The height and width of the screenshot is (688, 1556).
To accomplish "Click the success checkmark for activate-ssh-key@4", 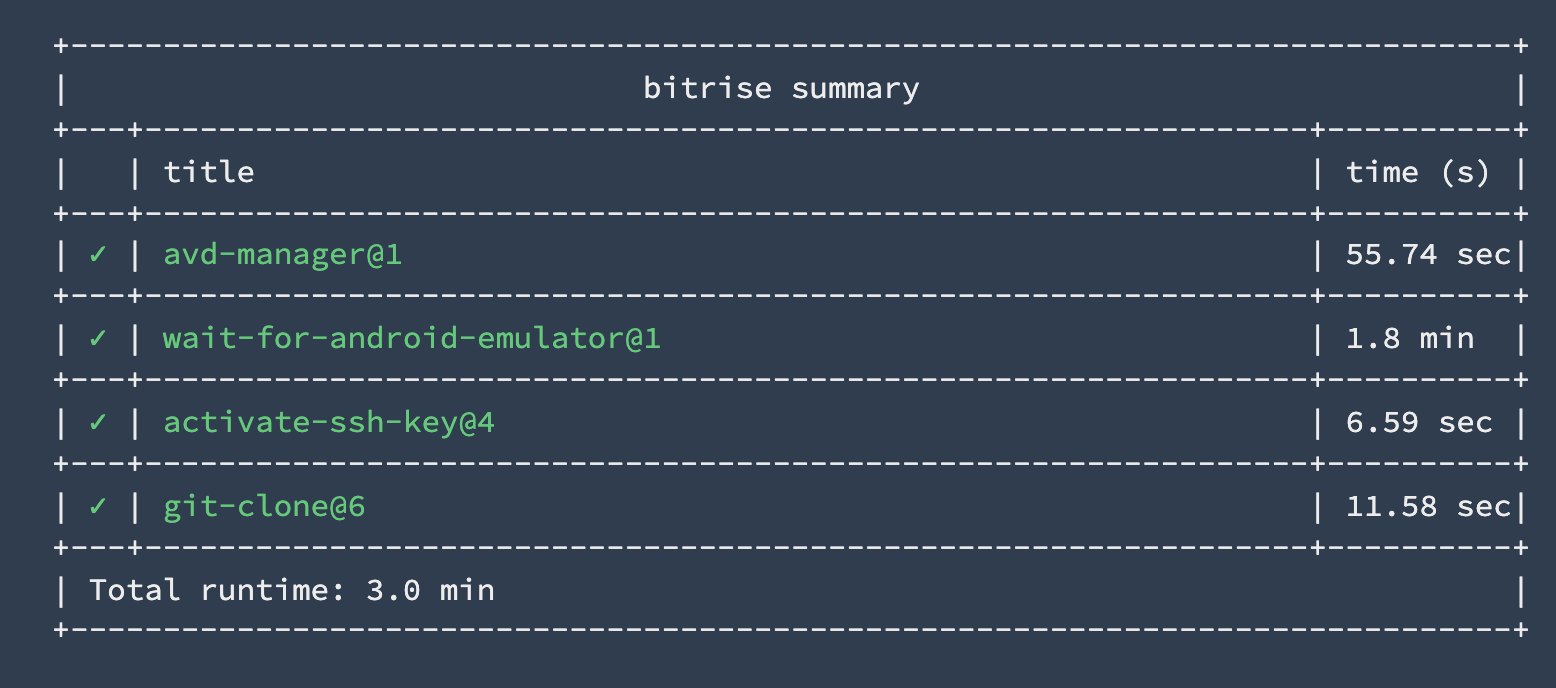I will (97, 423).
